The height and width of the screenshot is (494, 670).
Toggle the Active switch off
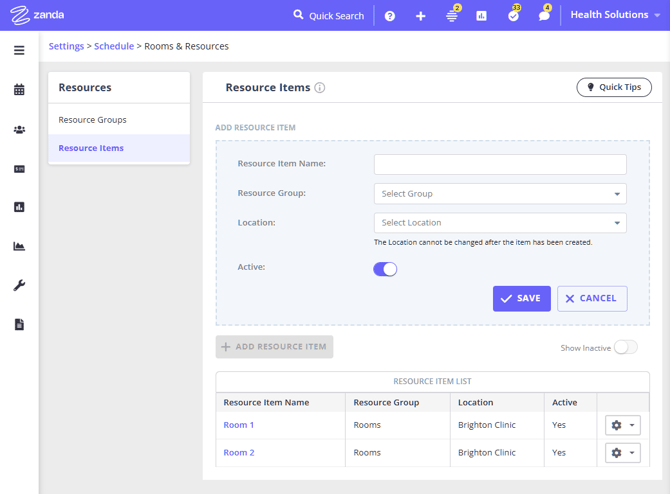[385, 269]
